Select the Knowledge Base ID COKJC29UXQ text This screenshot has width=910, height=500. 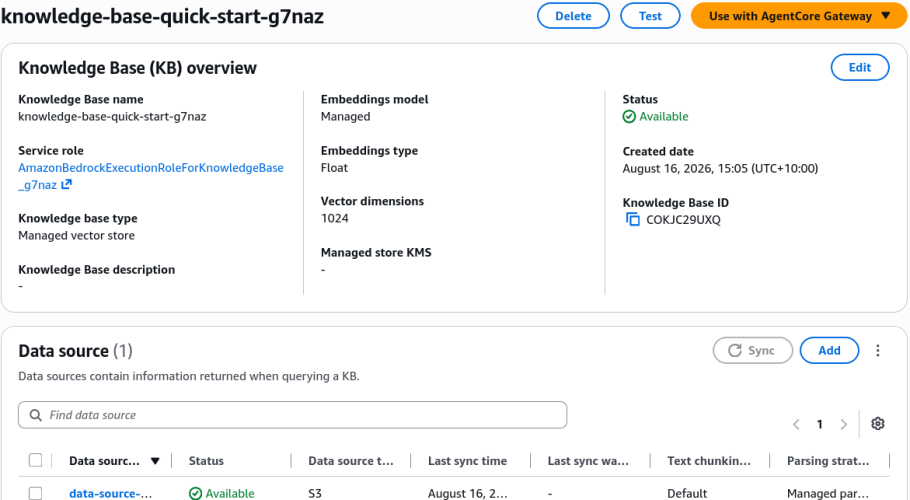click(683, 220)
